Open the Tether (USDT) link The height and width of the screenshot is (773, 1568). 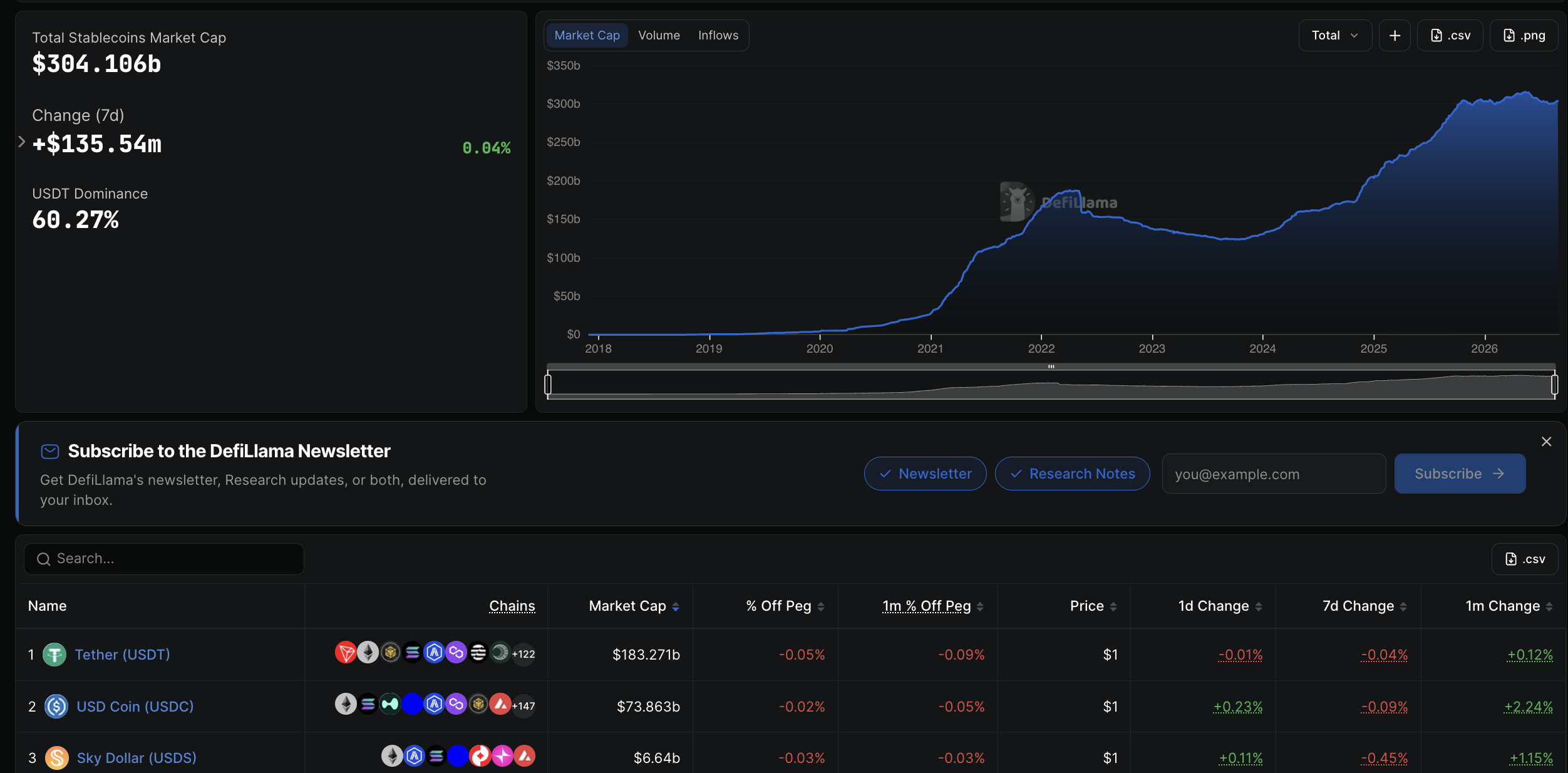point(123,655)
